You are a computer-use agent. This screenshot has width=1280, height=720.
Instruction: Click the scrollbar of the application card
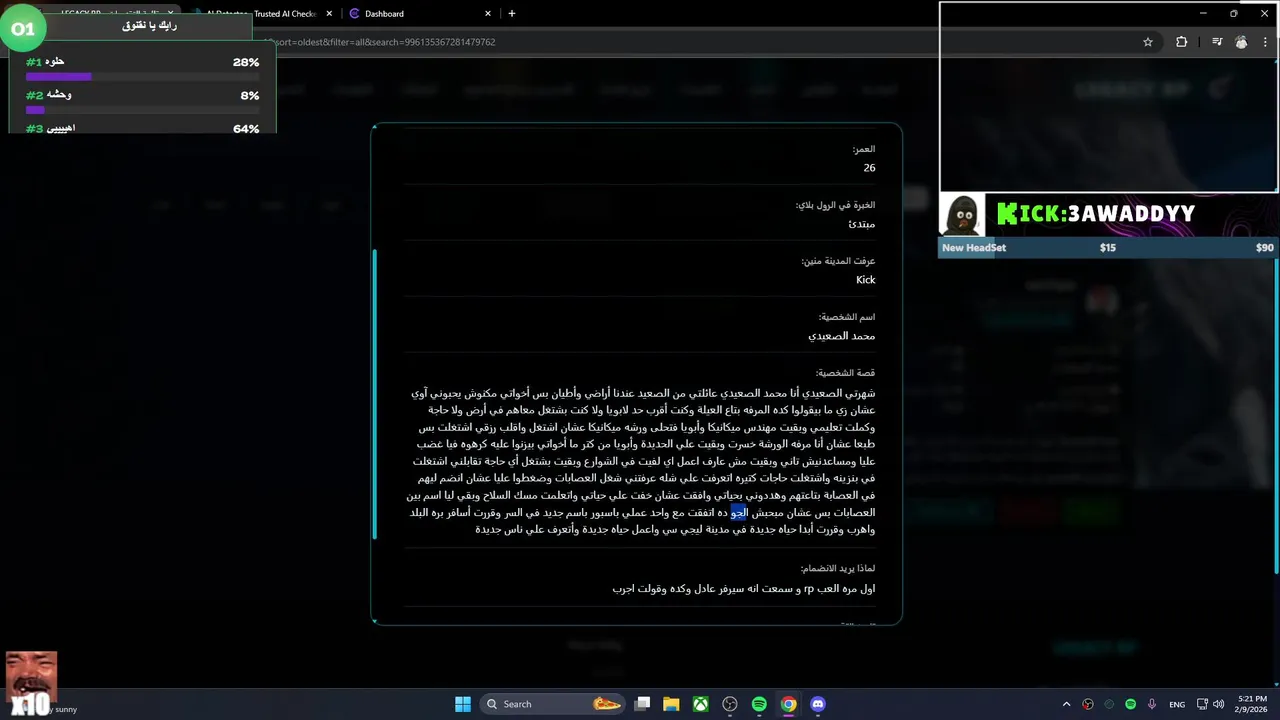[375, 394]
